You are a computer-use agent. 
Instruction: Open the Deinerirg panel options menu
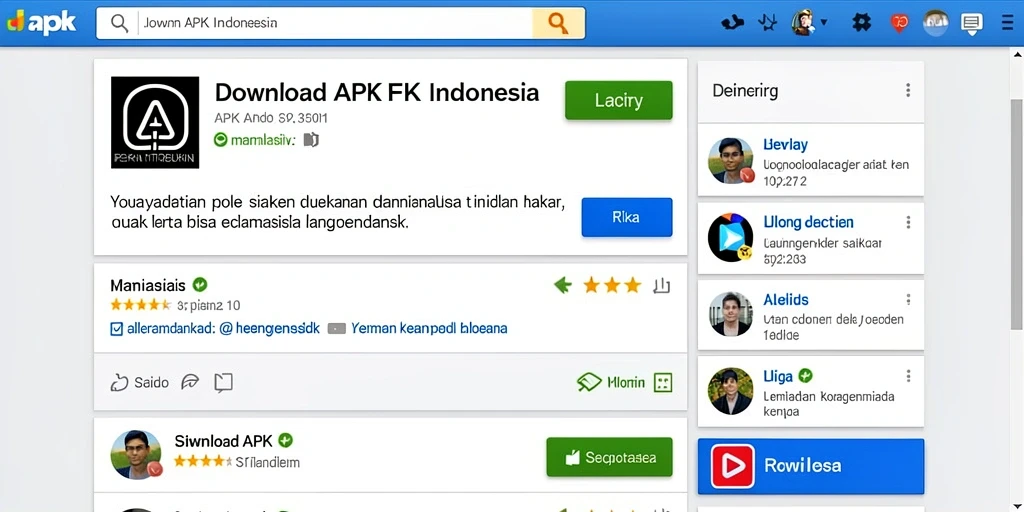point(908,91)
